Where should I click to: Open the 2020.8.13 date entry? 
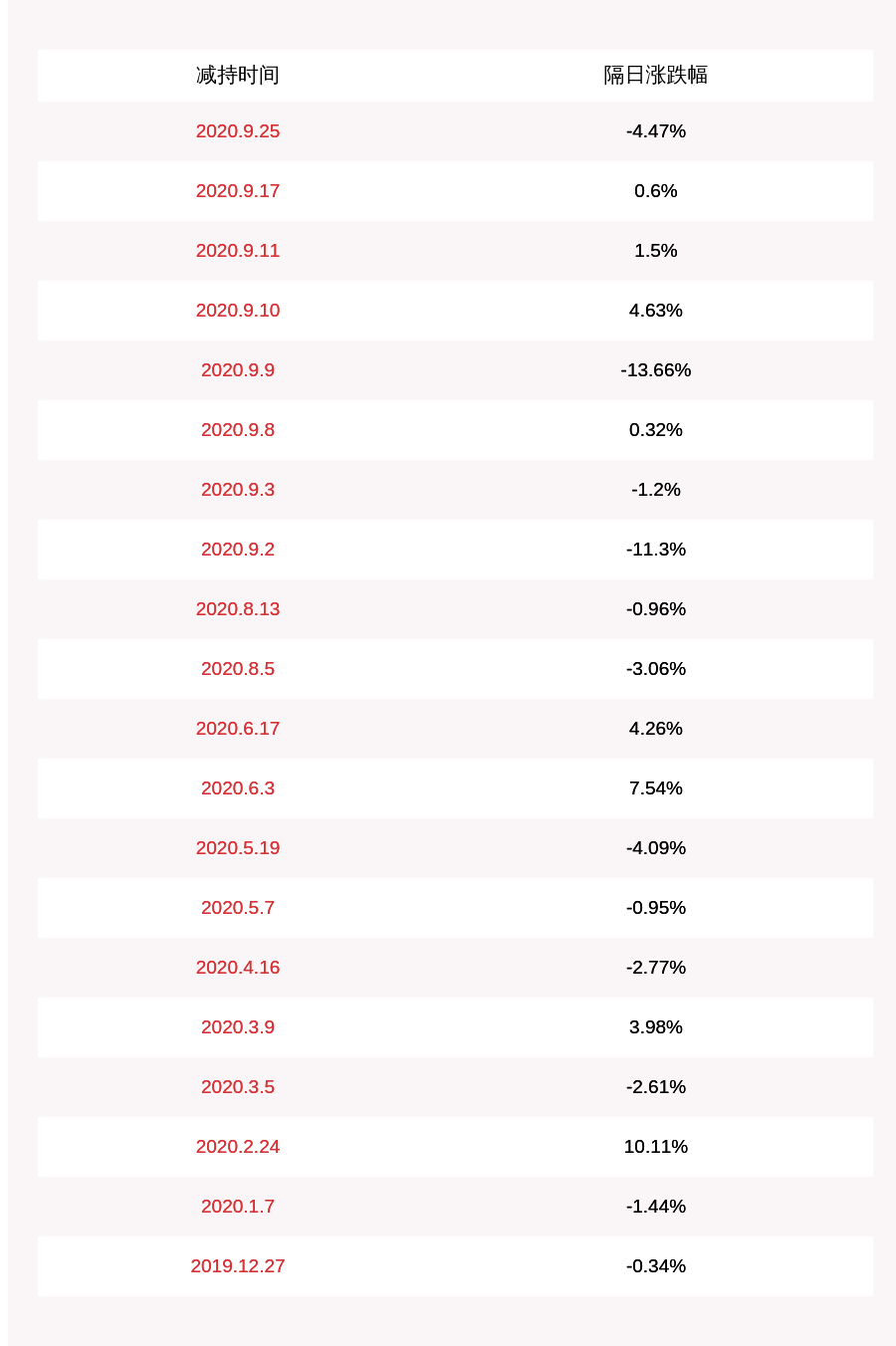(x=238, y=609)
